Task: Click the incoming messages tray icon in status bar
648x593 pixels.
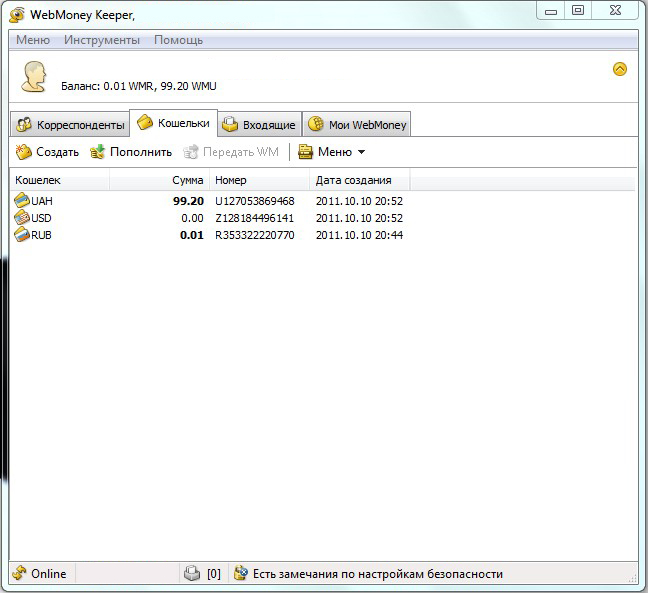Action: pos(192,573)
